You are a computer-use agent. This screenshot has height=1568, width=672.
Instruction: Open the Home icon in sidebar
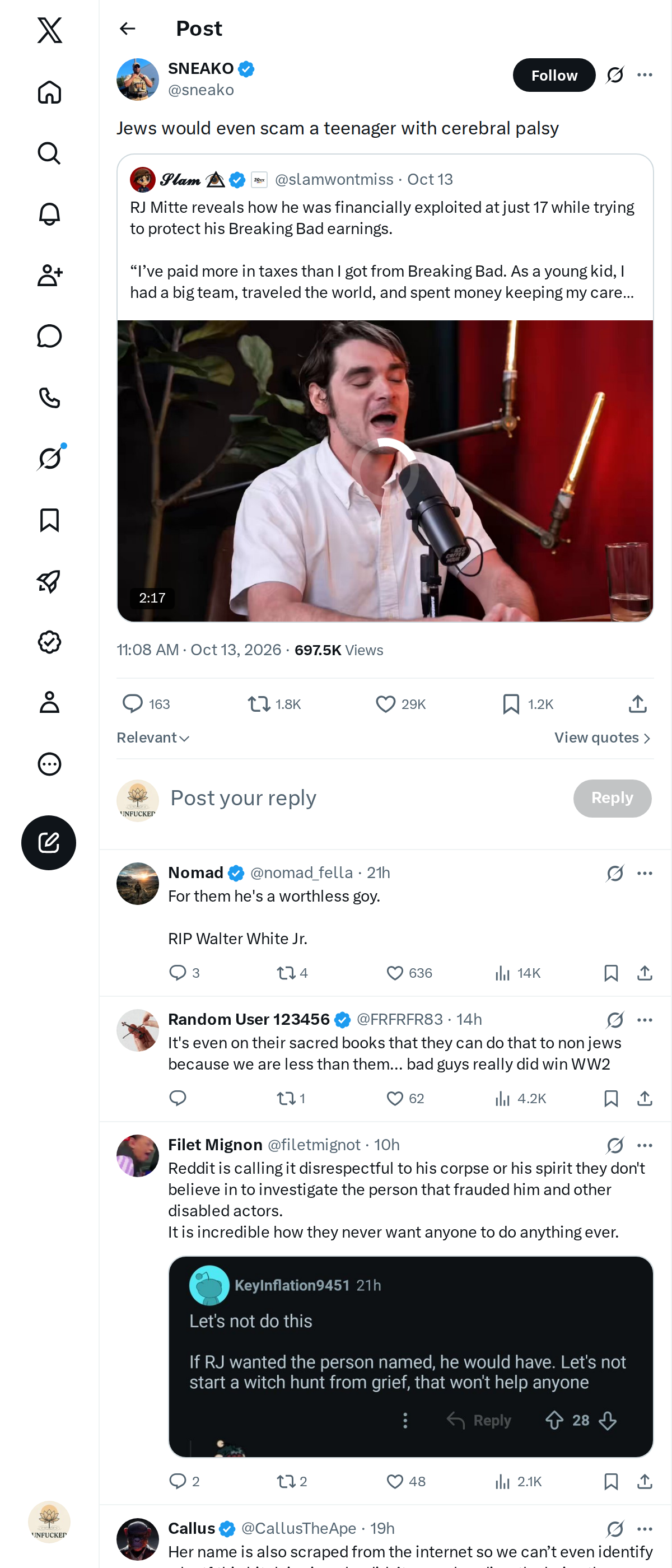click(x=49, y=92)
